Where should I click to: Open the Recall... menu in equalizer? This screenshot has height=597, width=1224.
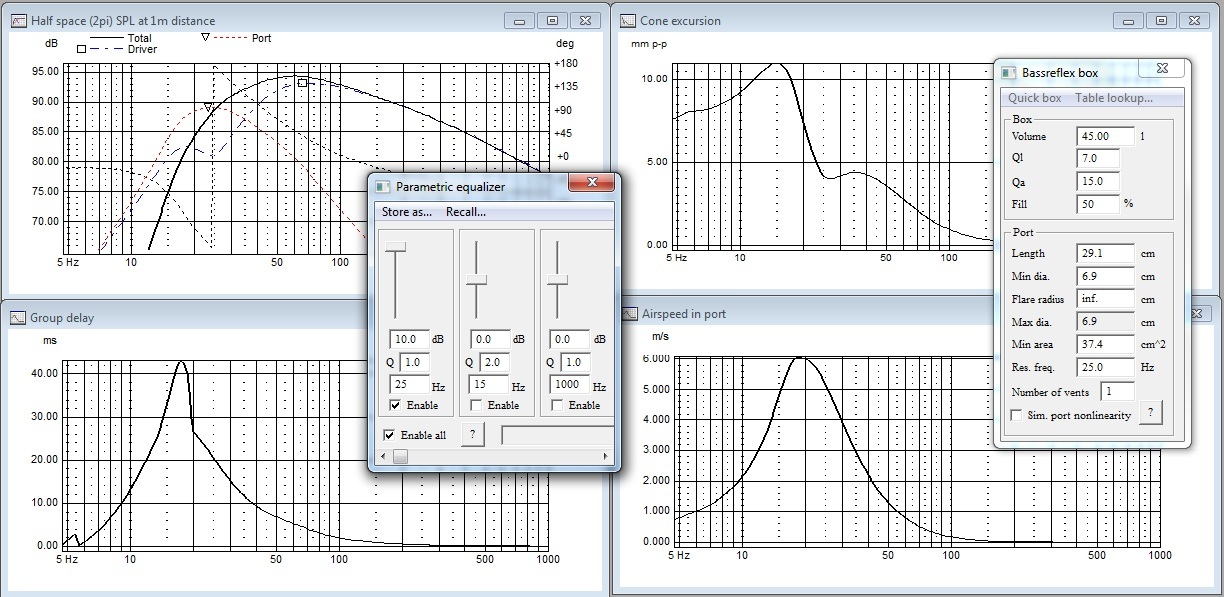click(x=466, y=212)
